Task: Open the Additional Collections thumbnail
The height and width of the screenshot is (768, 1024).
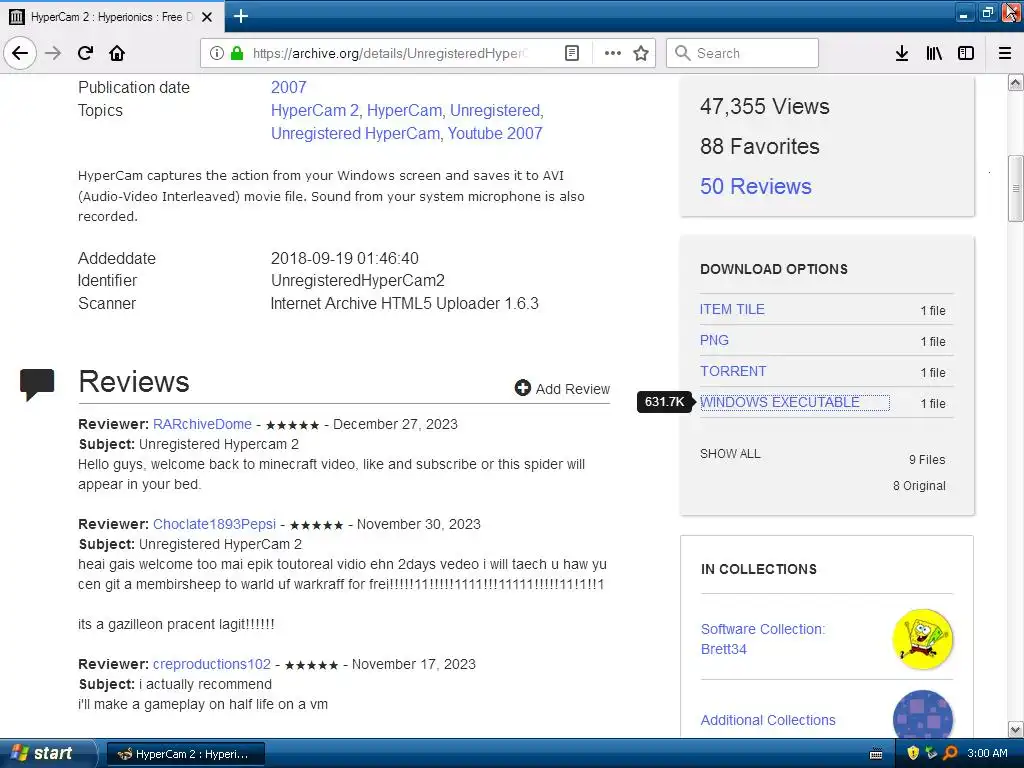Action: [922, 714]
